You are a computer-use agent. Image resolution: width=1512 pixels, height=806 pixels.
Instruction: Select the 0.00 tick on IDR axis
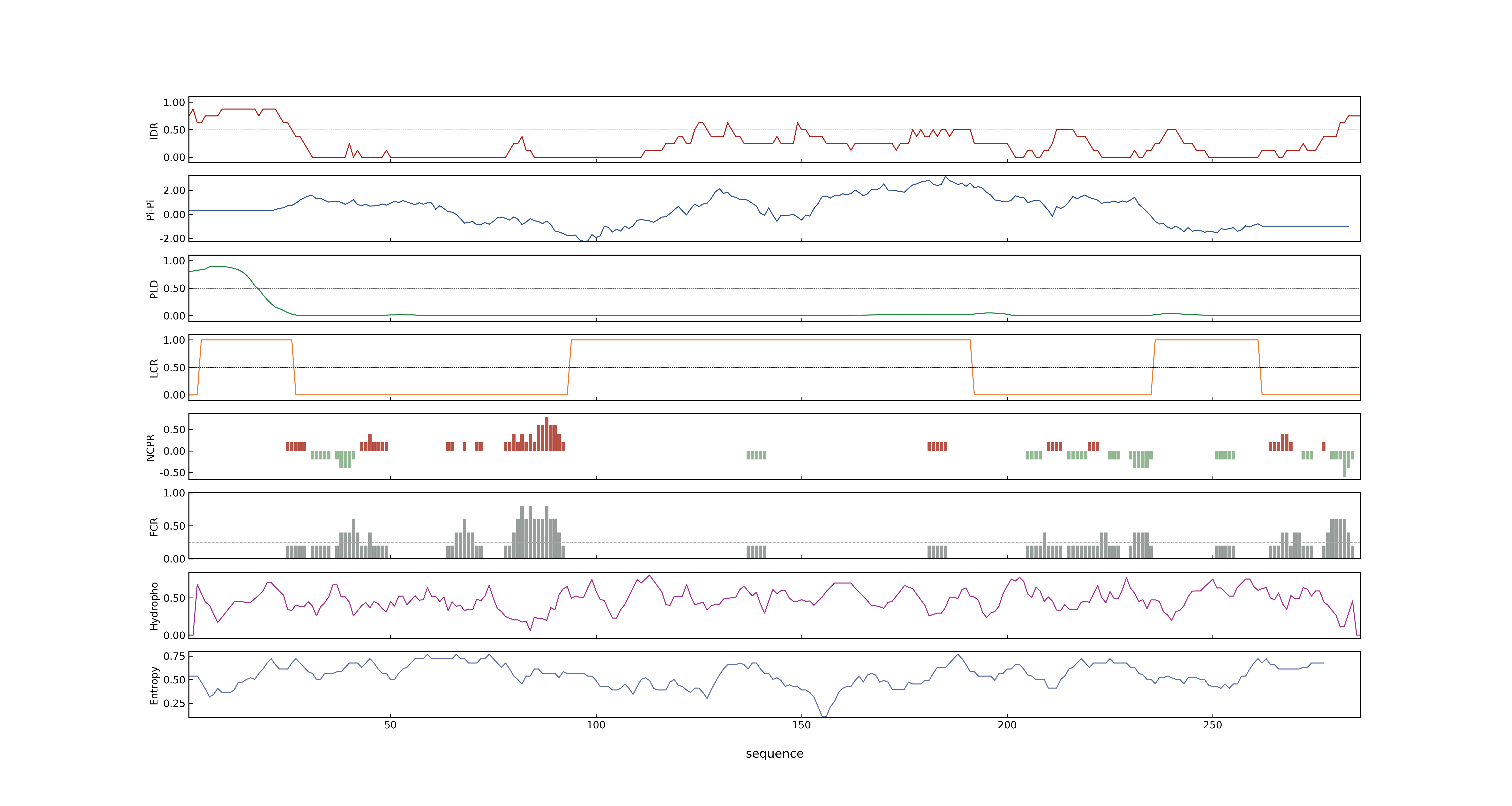click(174, 157)
